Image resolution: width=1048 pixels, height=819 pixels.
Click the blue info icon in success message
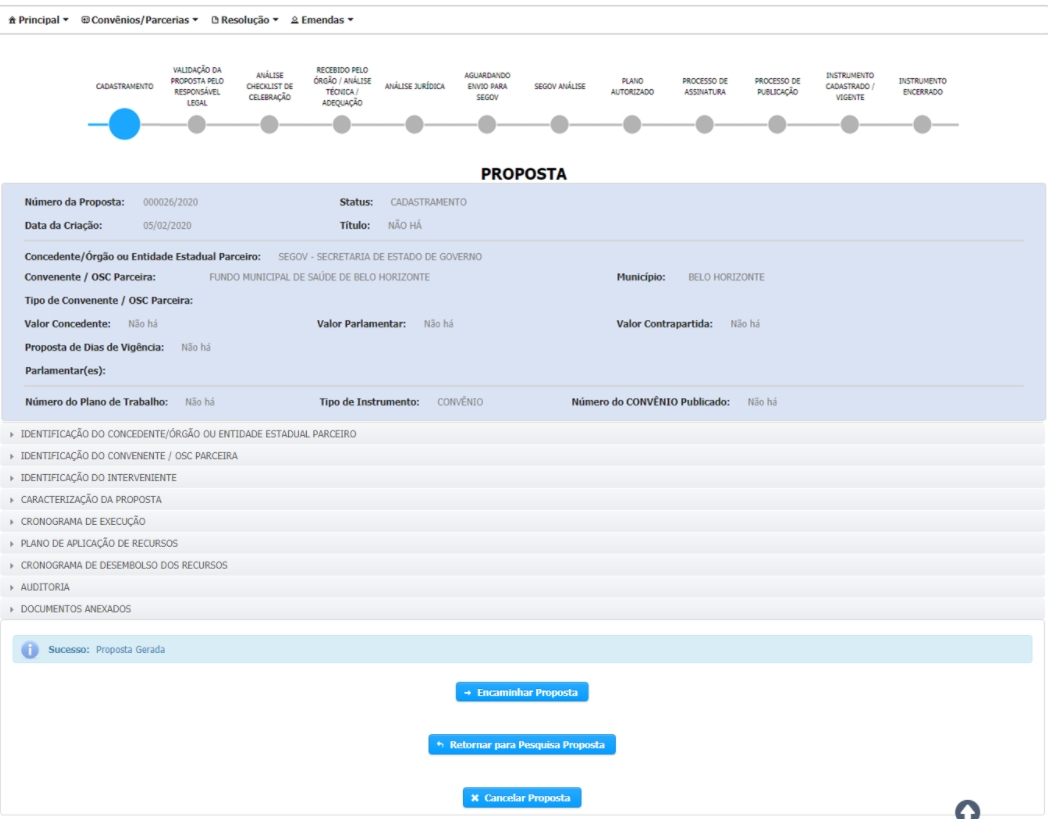tap(30, 649)
